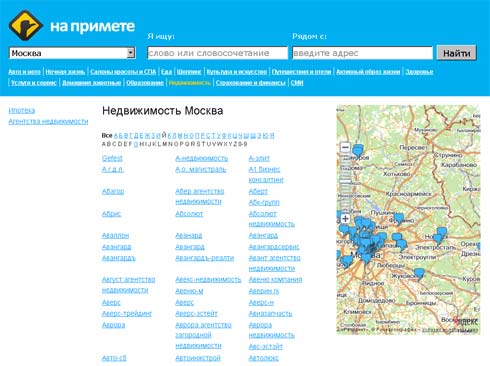
Task: Open the А.о. магистраль listing
Action: pos(201,169)
